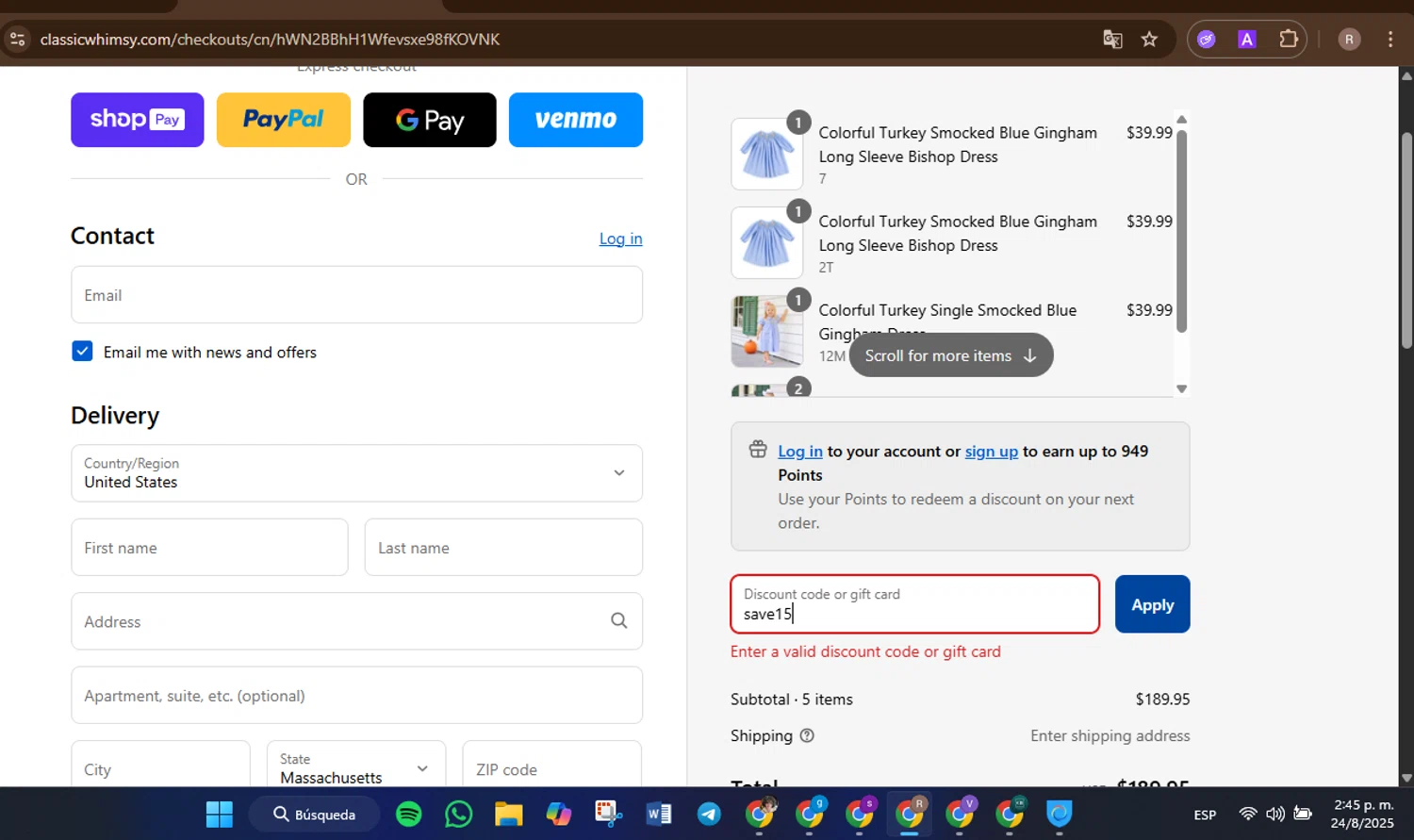Image resolution: width=1414 pixels, height=840 pixels.
Task: Untick Email me with news and offers
Action: tap(82, 352)
